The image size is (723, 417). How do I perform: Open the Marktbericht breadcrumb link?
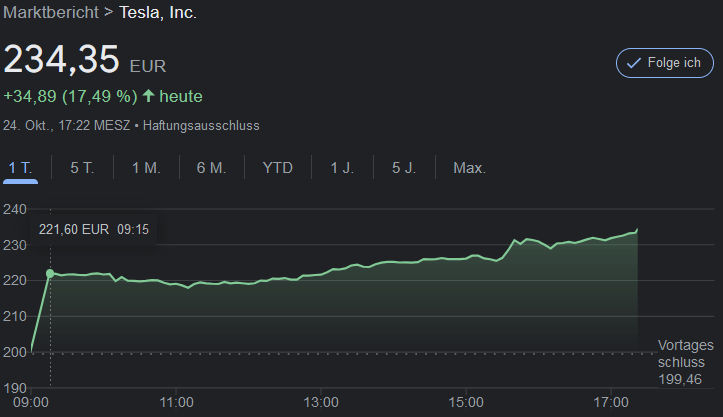pyautogui.click(x=51, y=12)
